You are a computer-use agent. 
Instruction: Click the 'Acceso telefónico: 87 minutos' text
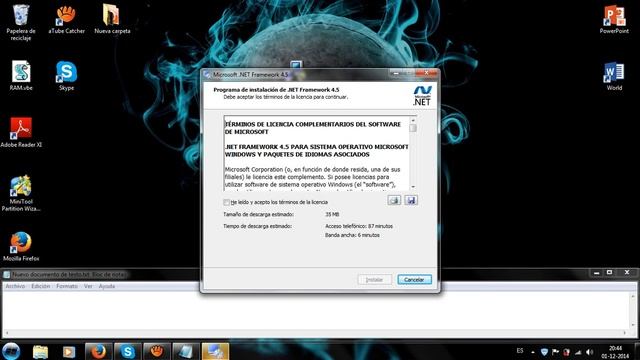tap(359, 226)
